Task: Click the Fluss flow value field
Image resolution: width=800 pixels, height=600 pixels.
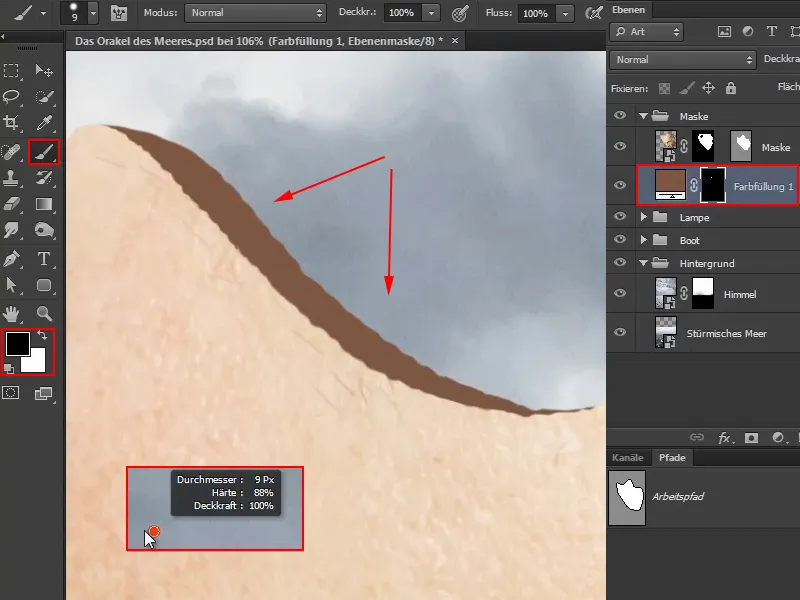Action: [x=536, y=14]
